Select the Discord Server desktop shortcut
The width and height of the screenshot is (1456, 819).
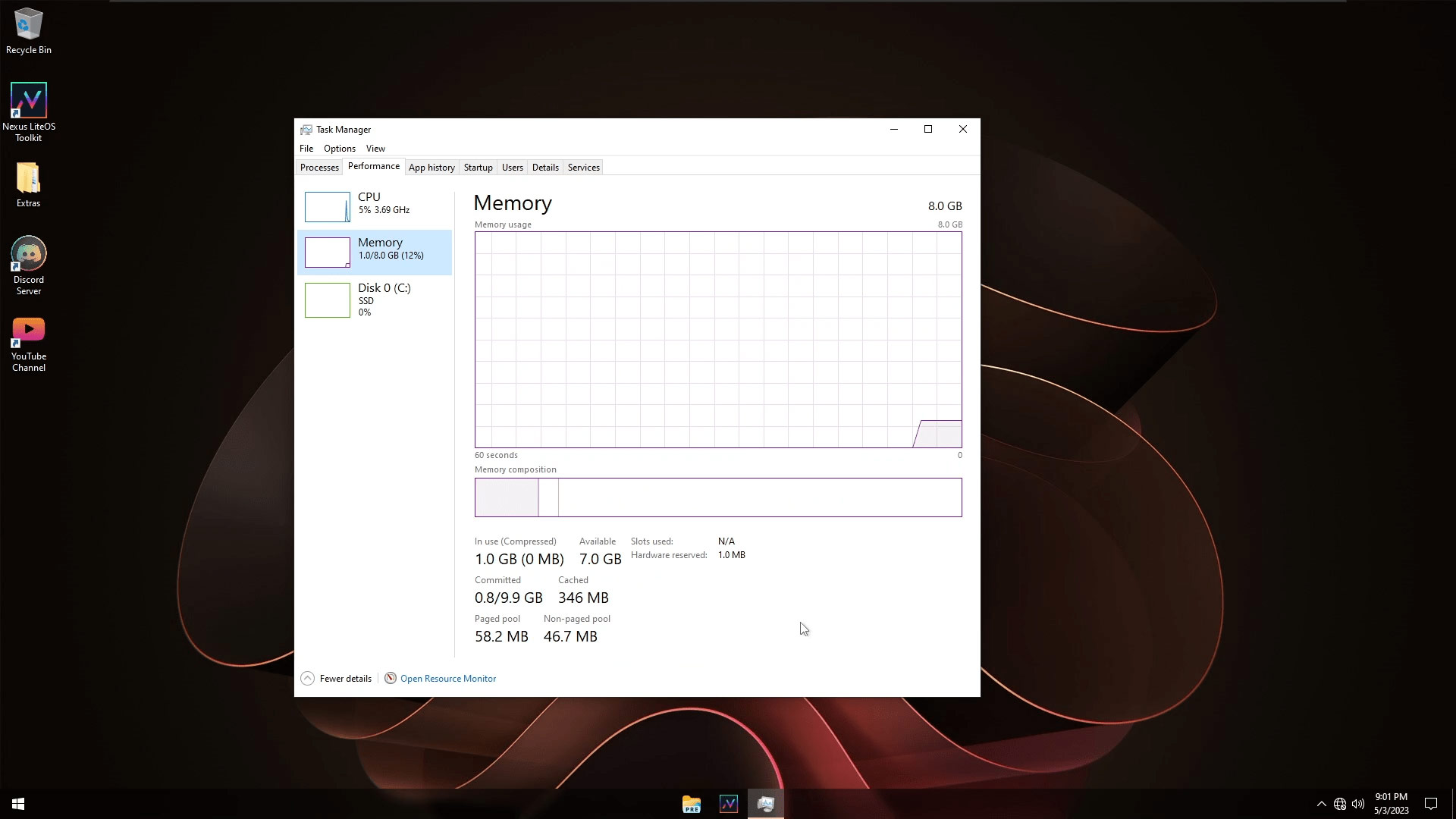click(x=28, y=265)
